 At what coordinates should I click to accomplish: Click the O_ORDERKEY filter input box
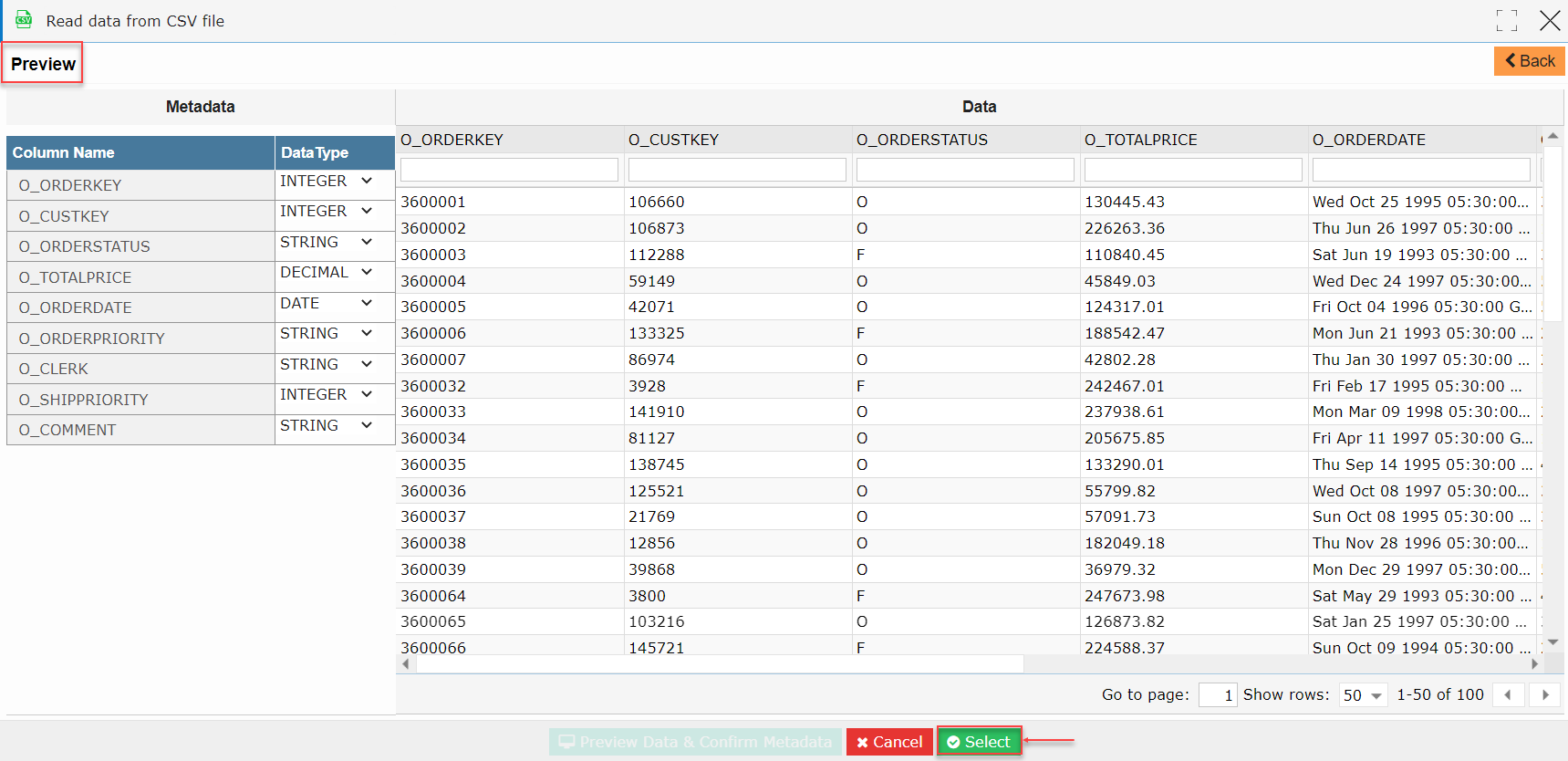tap(509, 170)
